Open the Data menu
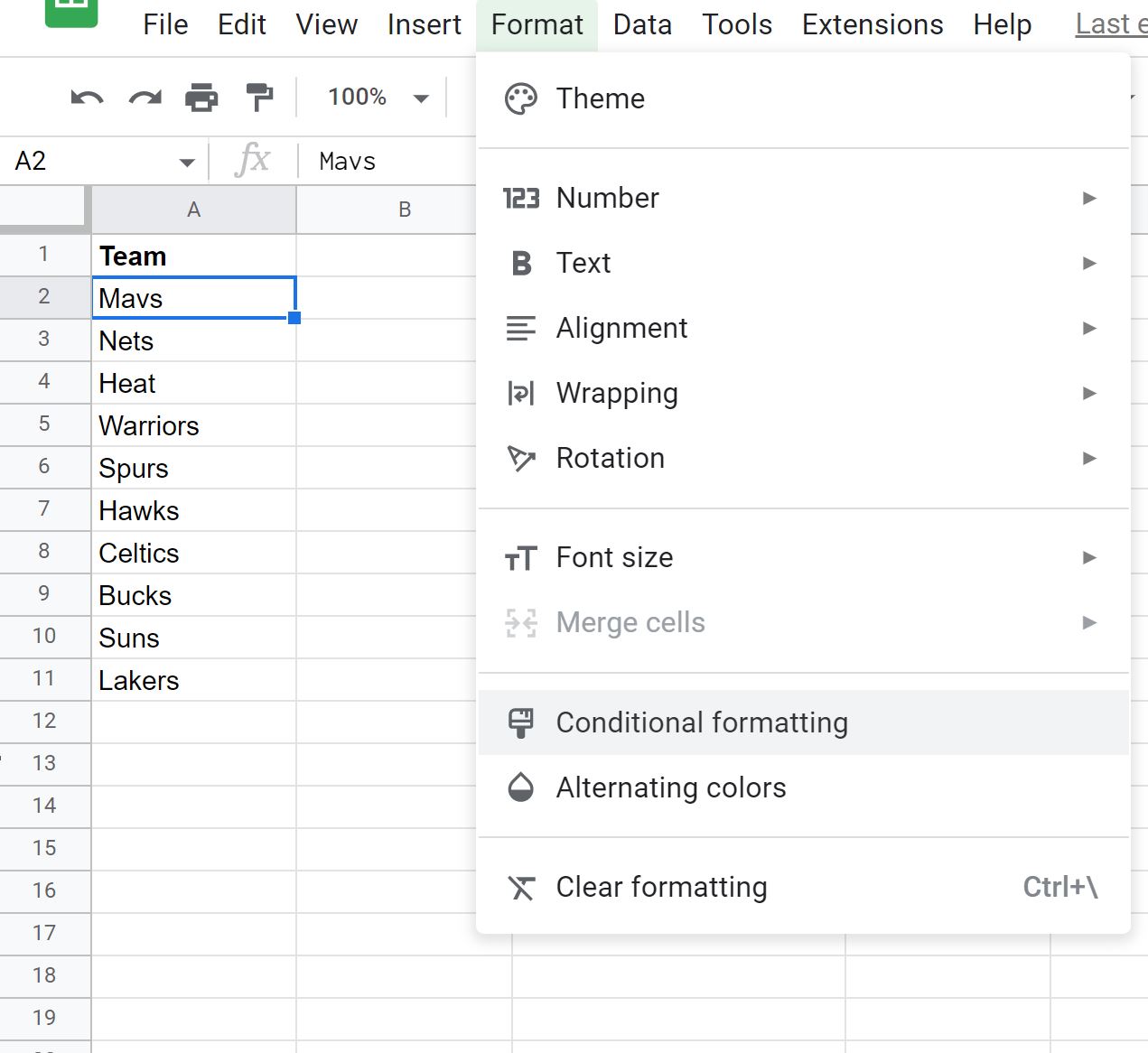This screenshot has width=1148, height=1053. tap(642, 24)
